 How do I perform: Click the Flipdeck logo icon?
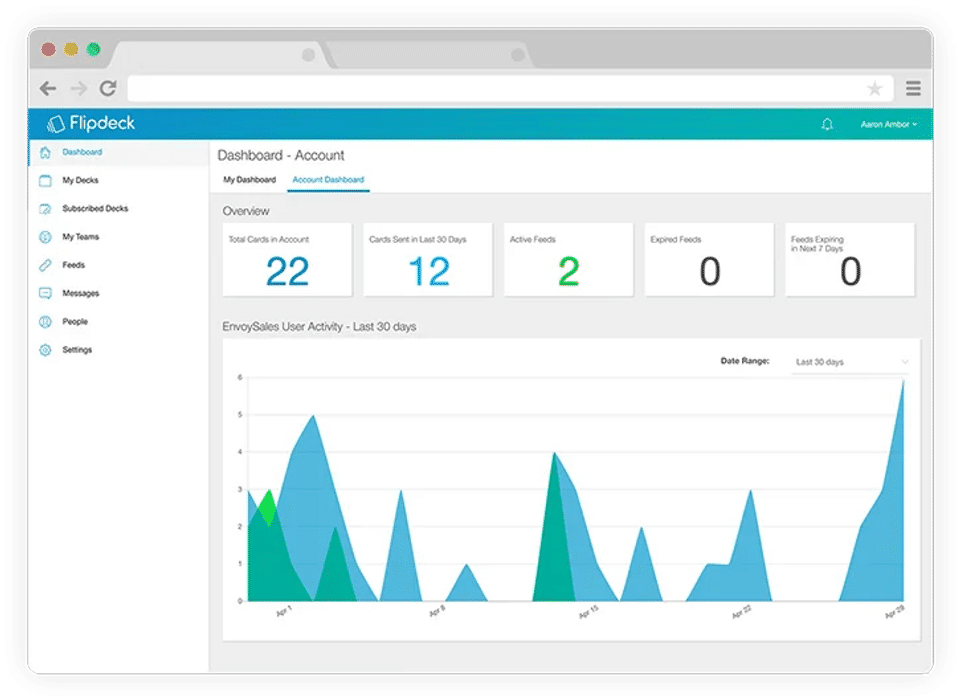click(x=56, y=124)
